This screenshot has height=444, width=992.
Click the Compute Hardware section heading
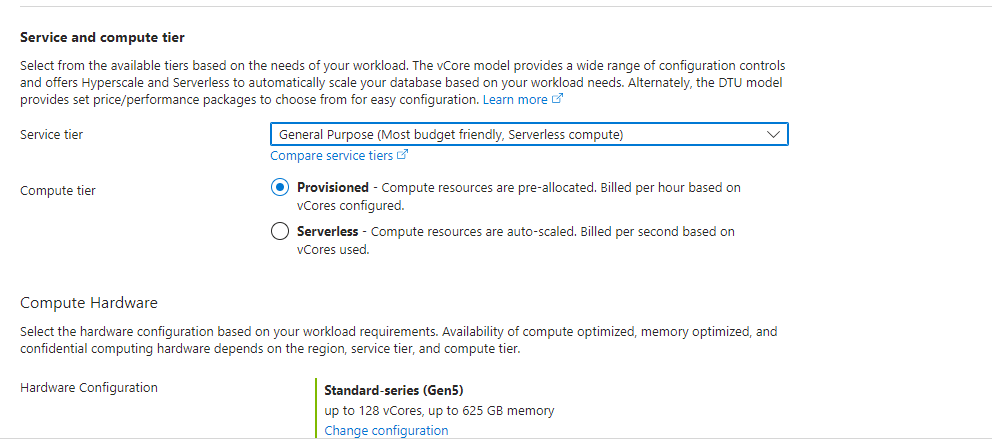(89, 303)
